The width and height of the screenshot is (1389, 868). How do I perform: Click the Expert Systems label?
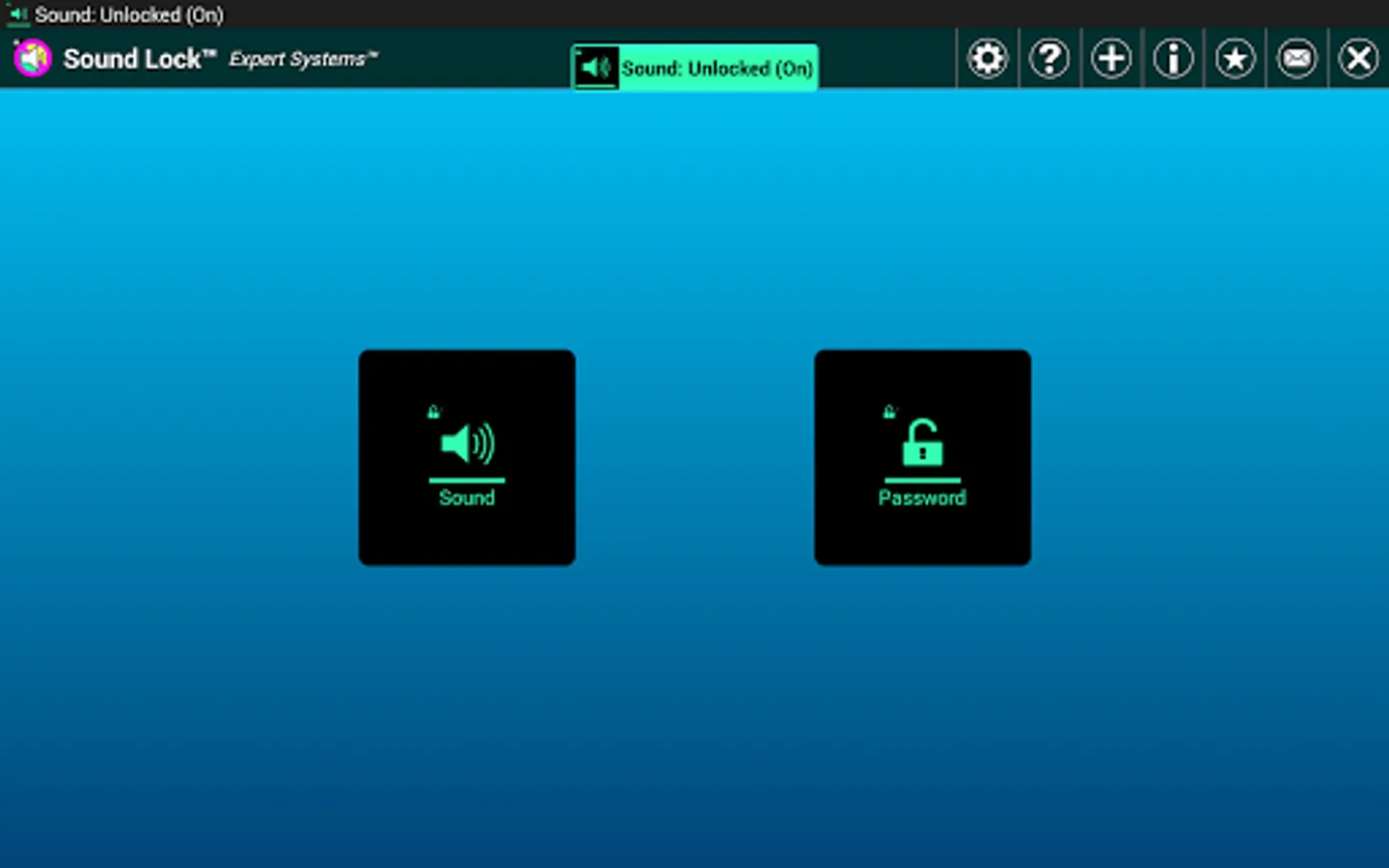point(304,59)
